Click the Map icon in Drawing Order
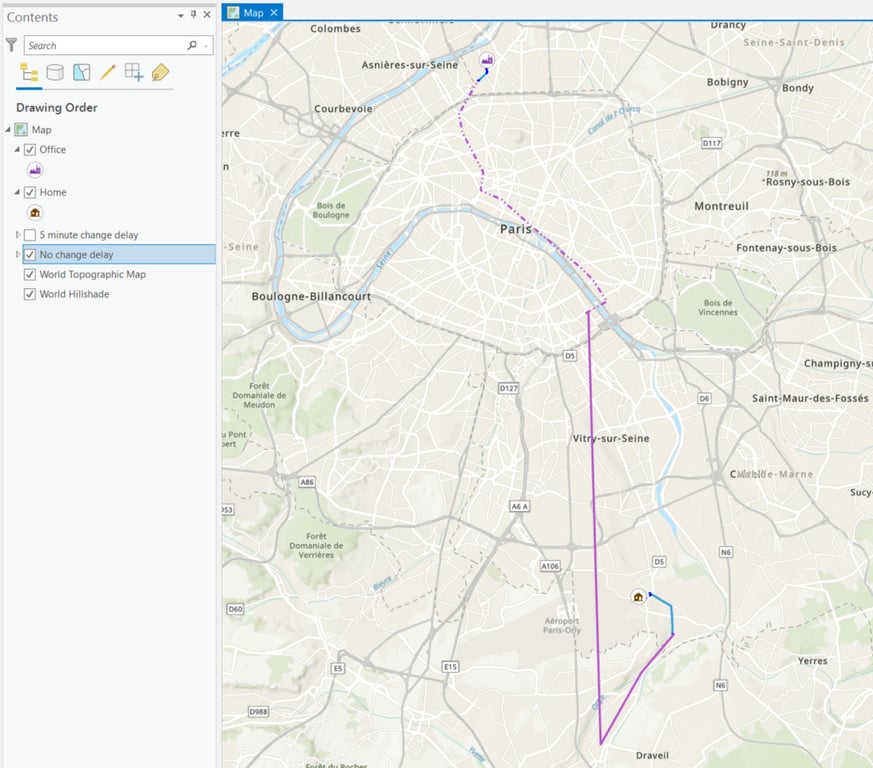 21,130
